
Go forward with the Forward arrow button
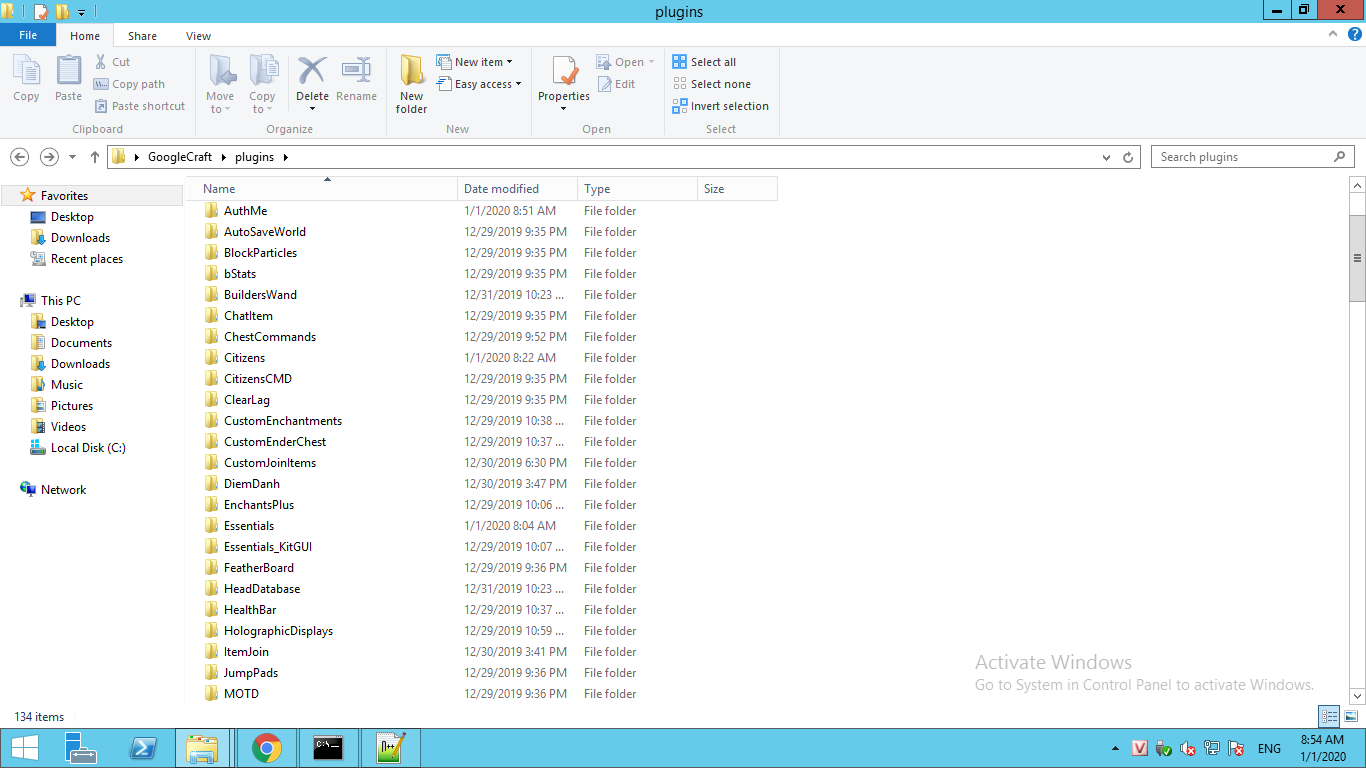click(x=49, y=157)
